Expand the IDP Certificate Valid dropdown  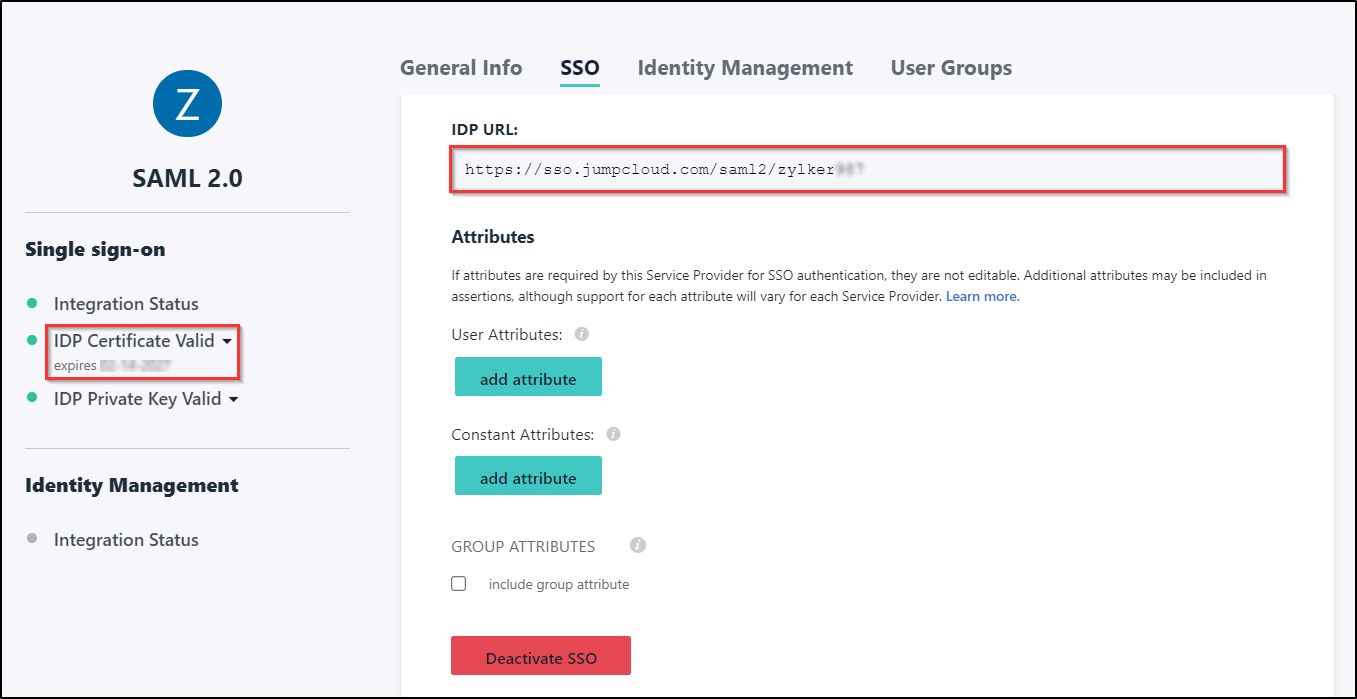point(229,341)
